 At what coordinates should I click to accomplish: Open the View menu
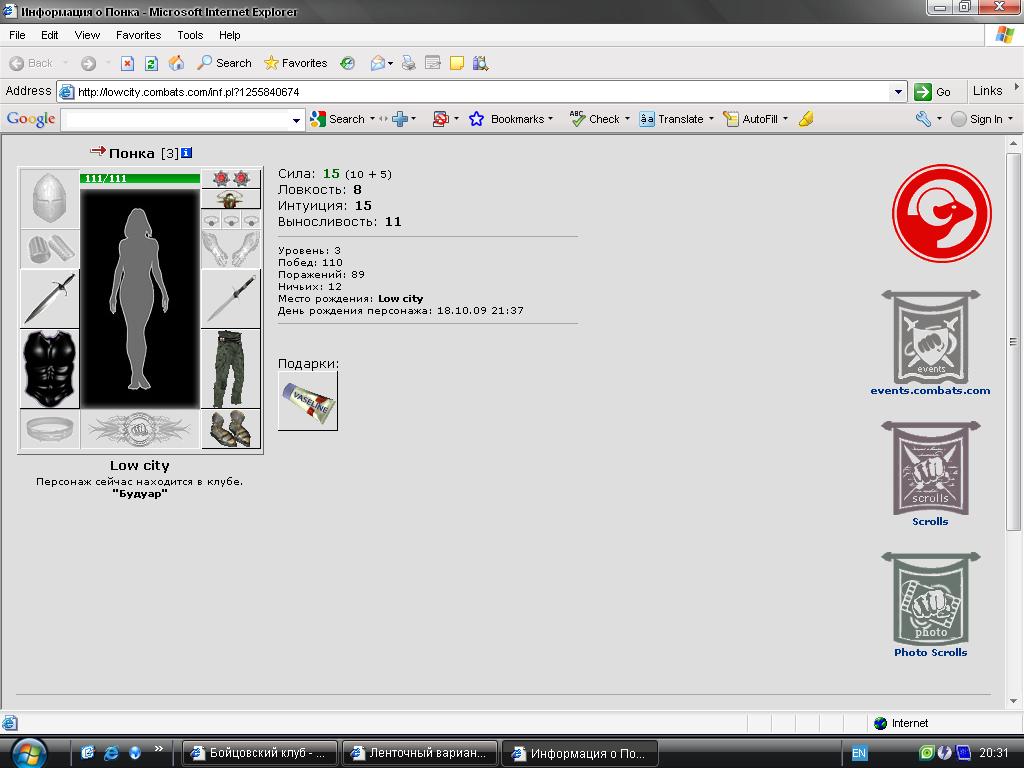87,35
